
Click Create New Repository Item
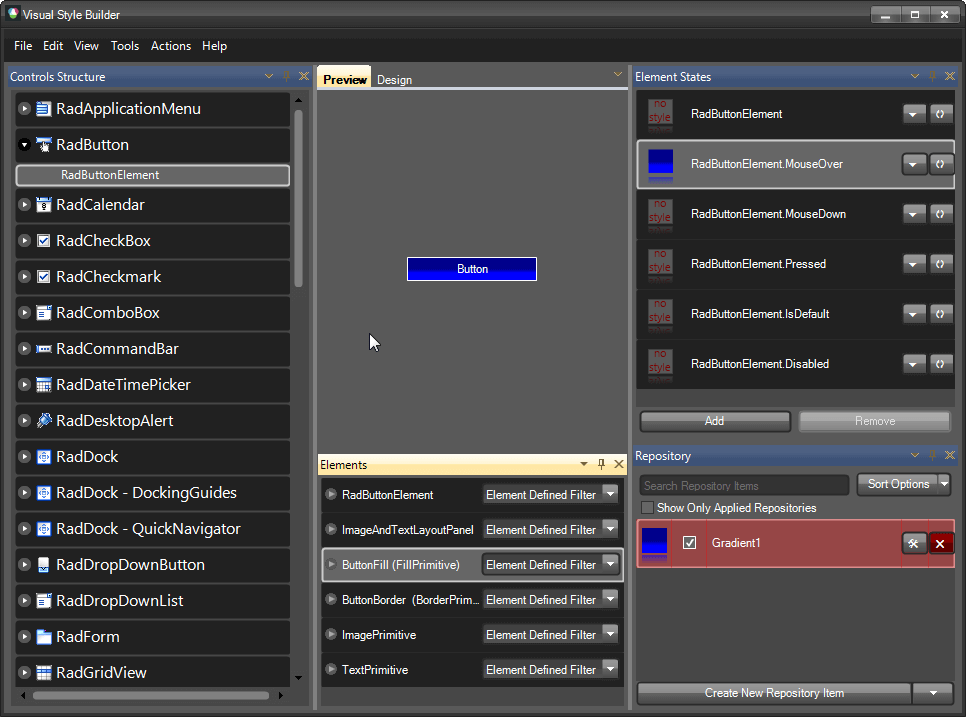772,692
